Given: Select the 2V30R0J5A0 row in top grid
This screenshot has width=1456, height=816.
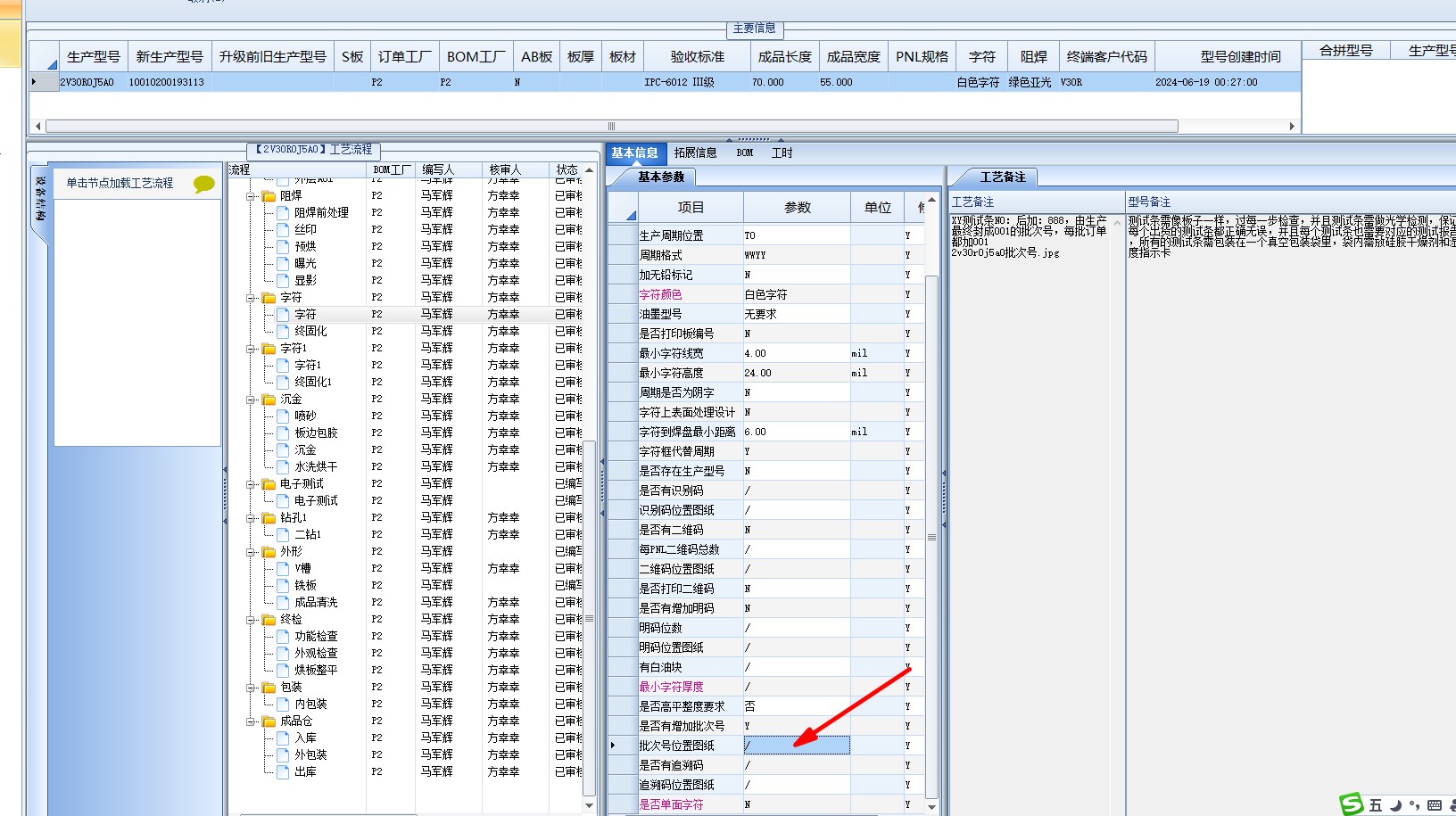Looking at the screenshot, I should coord(665,82).
